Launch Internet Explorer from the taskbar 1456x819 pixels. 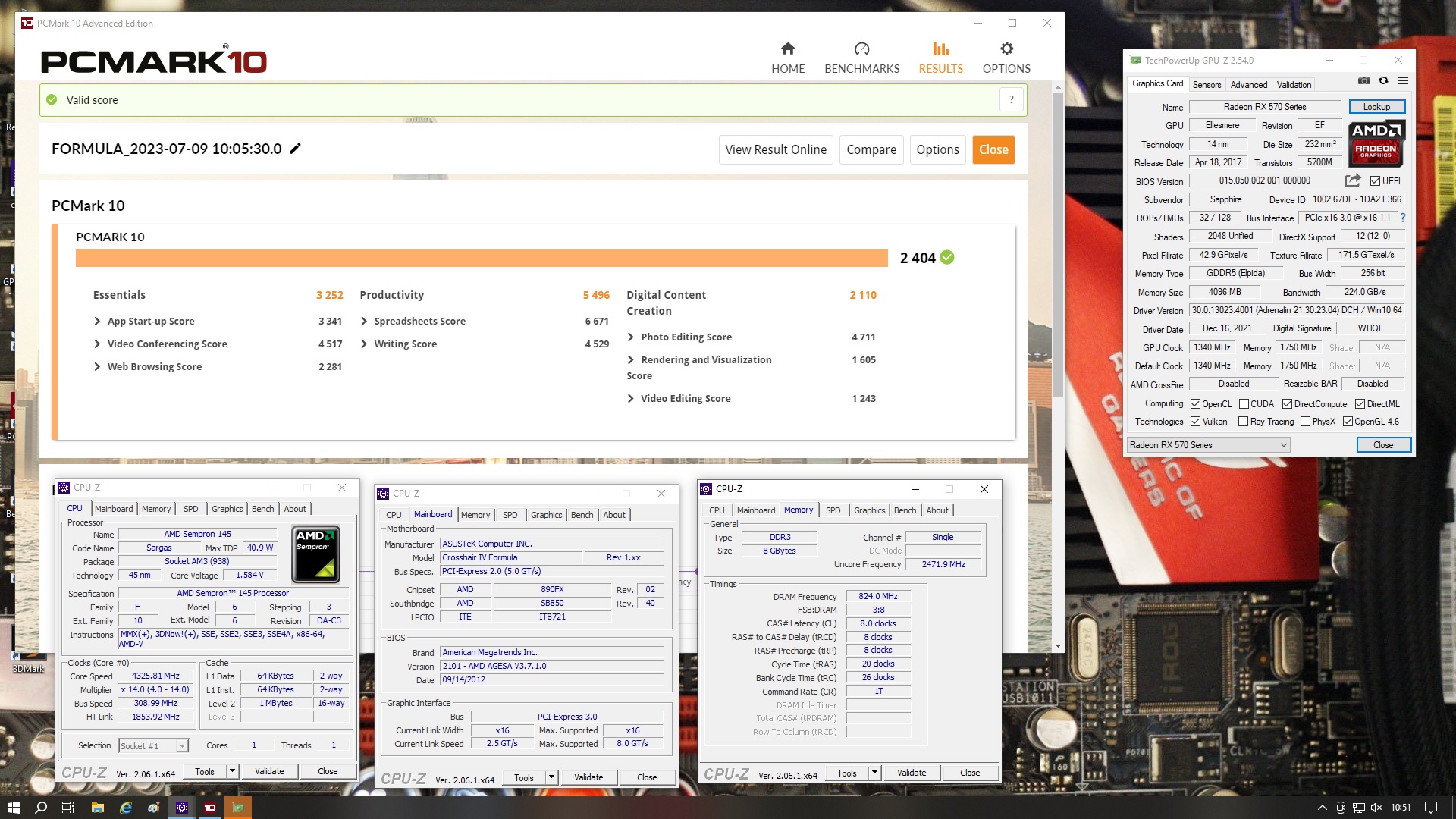(125, 808)
